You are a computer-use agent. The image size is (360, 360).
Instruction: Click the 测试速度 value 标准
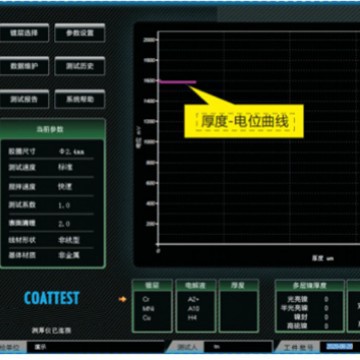(65, 167)
